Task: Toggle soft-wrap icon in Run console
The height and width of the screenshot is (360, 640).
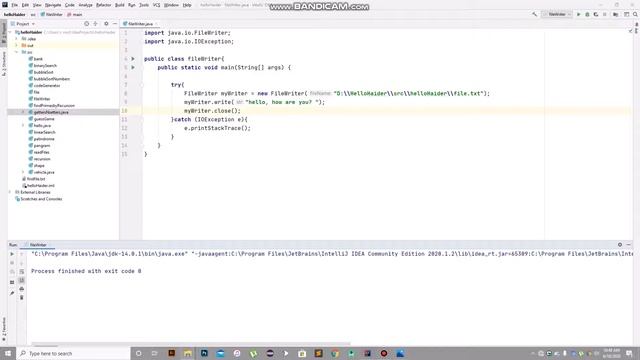Action: pyautogui.click(x=22, y=271)
